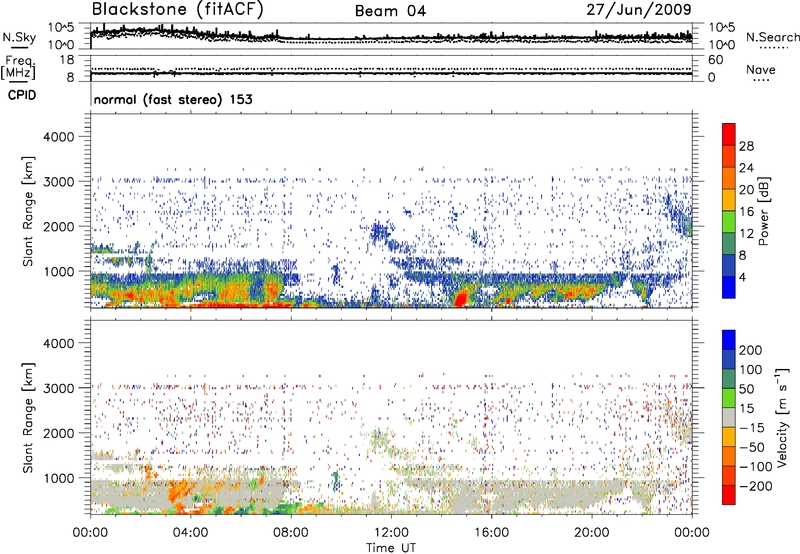Screen dimensions: 800x554
Task: Click the '-100' Velocity color bar tick
Action: coord(755,467)
